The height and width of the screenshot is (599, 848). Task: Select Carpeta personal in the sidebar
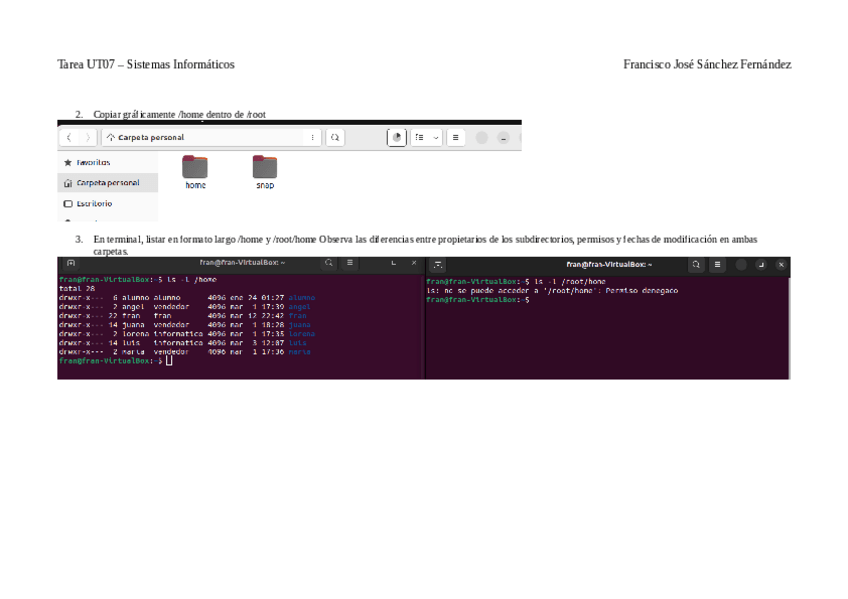click(107, 183)
